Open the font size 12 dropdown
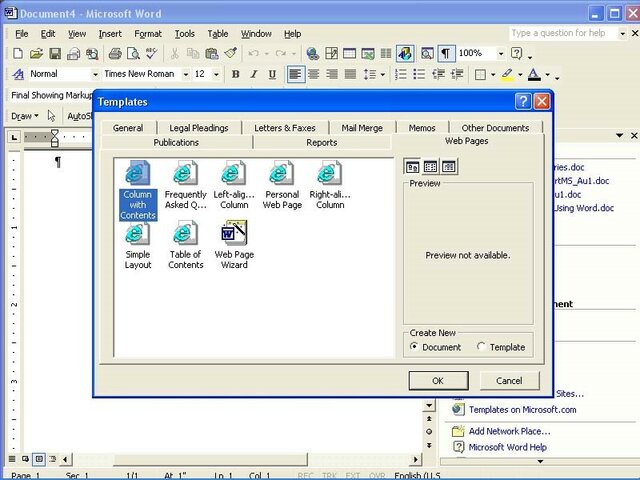Screen dimensions: 640x480 [216, 74]
